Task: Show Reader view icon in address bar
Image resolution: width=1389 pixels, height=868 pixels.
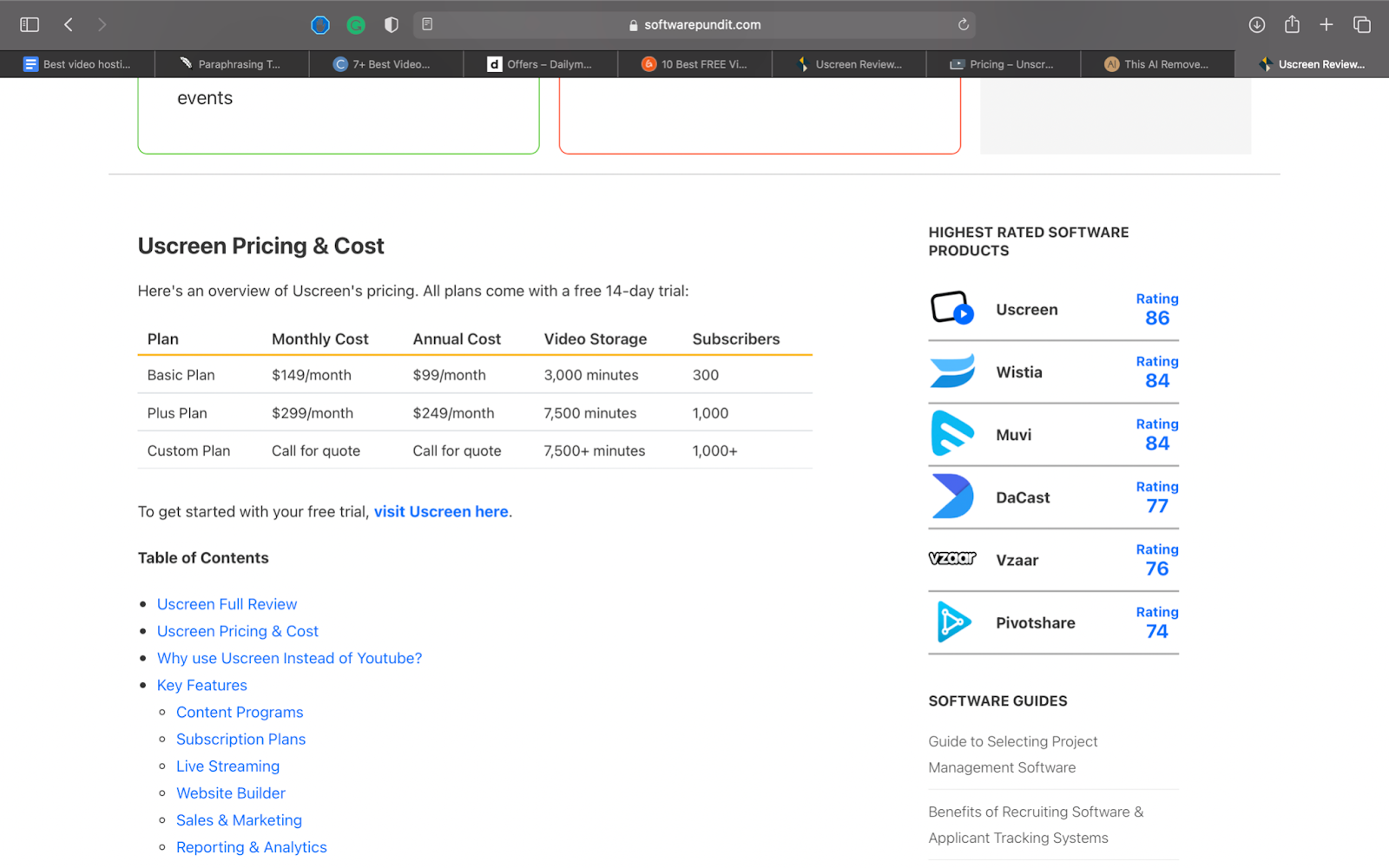Action: tap(427, 24)
